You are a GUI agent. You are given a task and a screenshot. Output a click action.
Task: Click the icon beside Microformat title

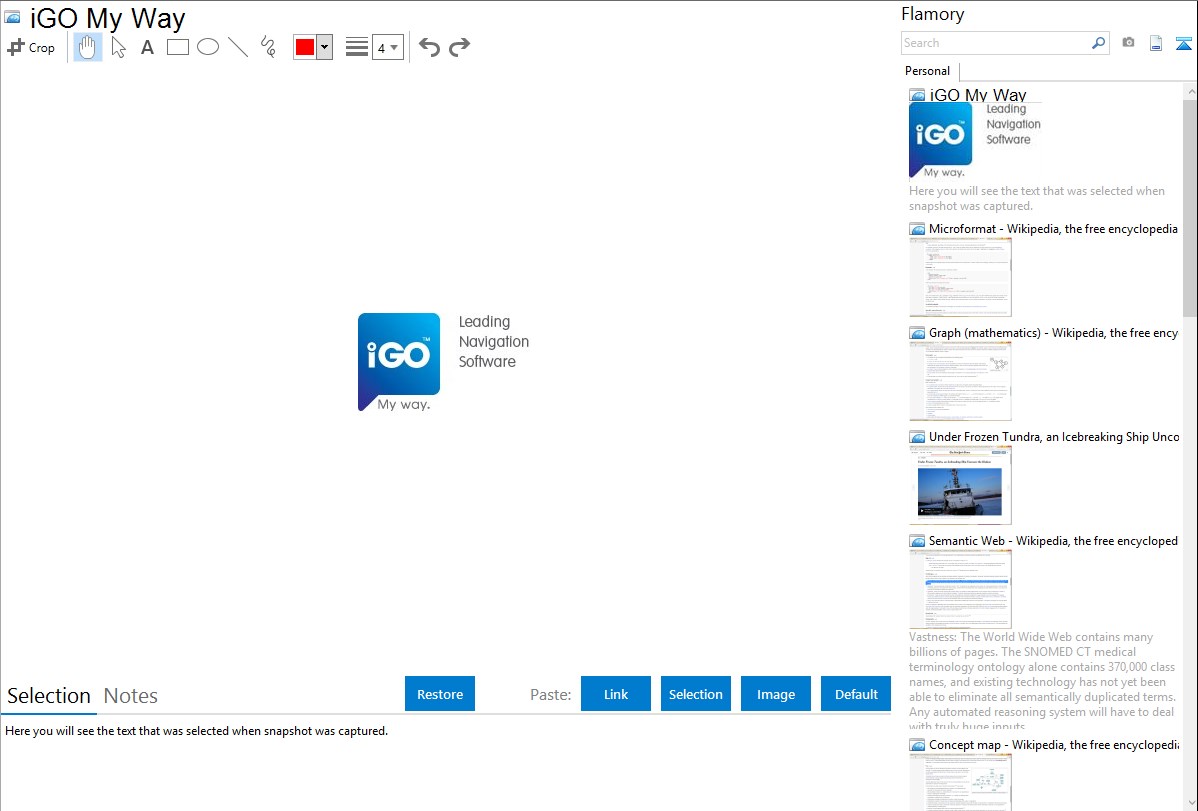click(917, 229)
